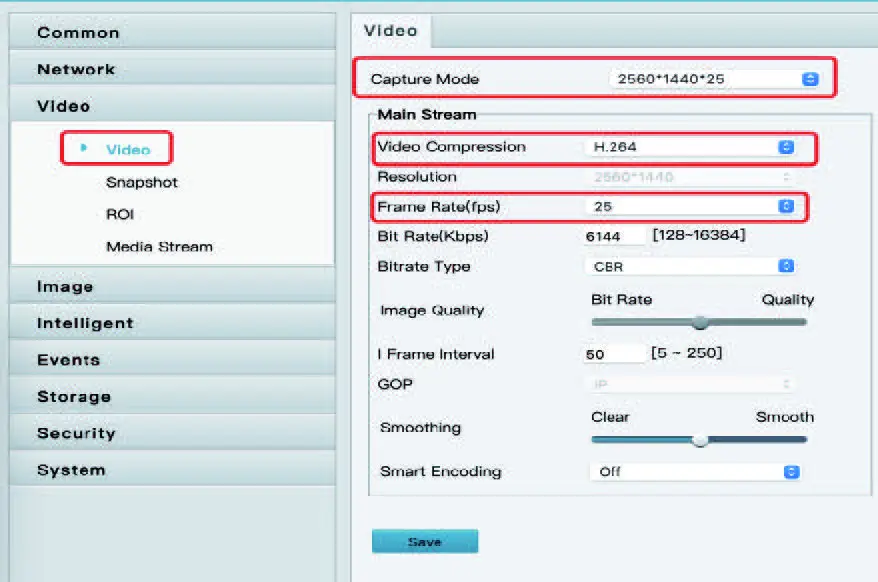Open the Media Stream submenu item
The image size is (878, 582).
tap(160, 246)
